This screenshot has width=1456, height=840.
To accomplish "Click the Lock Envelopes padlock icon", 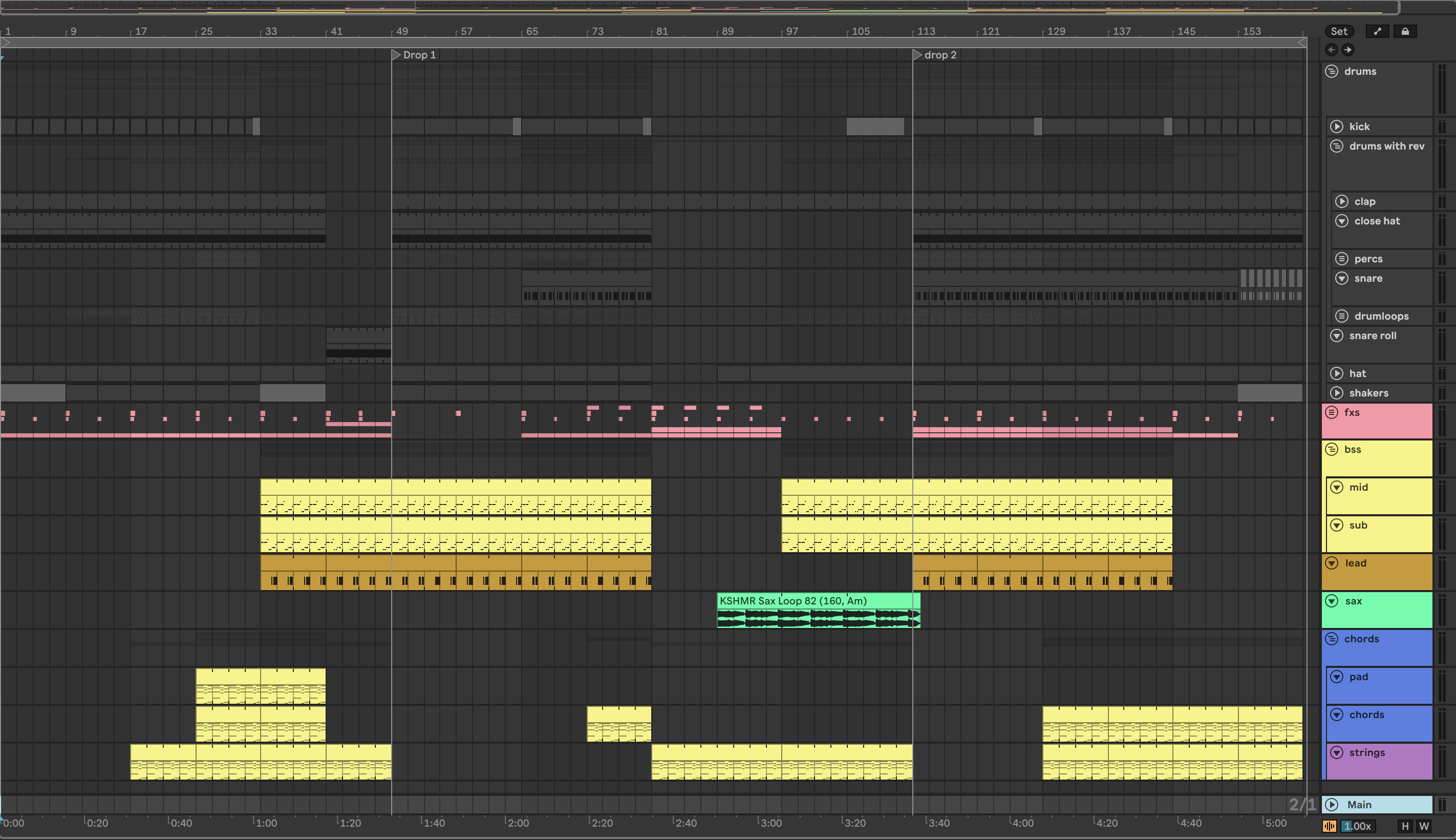I will 1405,31.
